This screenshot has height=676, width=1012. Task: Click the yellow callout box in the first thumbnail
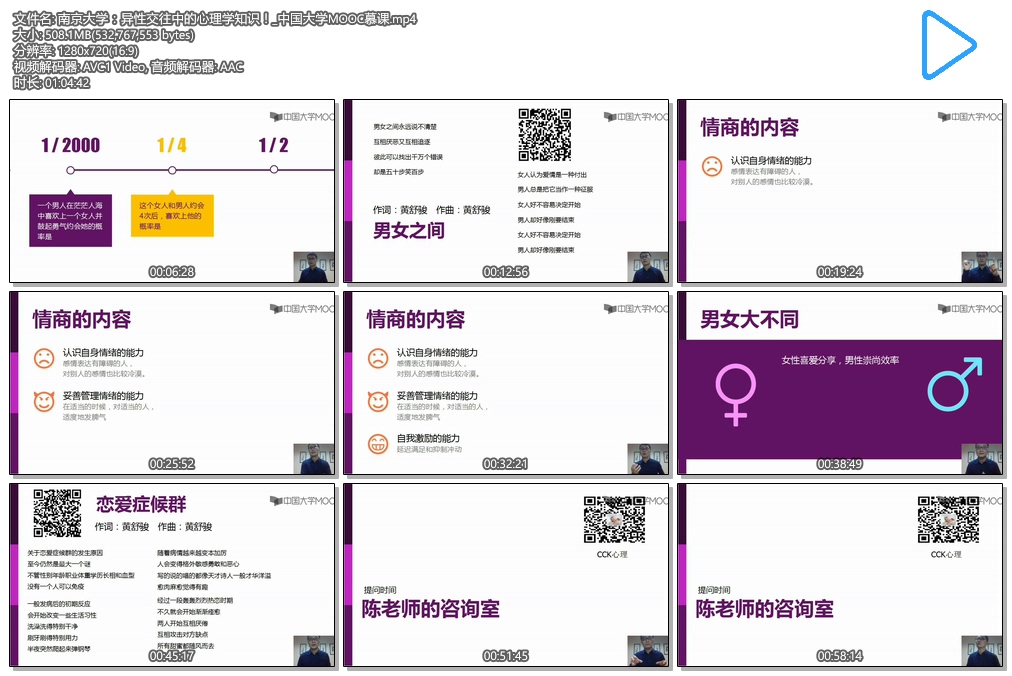point(175,214)
